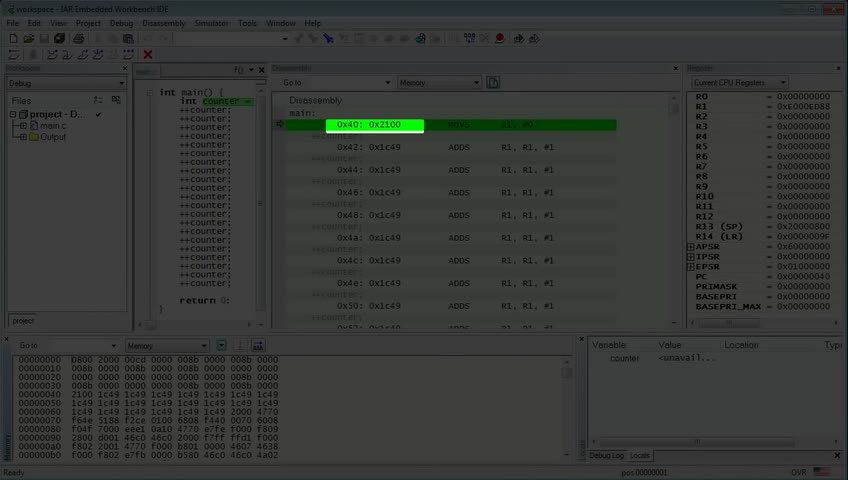Click the memory setup icon in Memory toolbar
This screenshot has height=480, width=848.
pyautogui.click(x=258, y=345)
